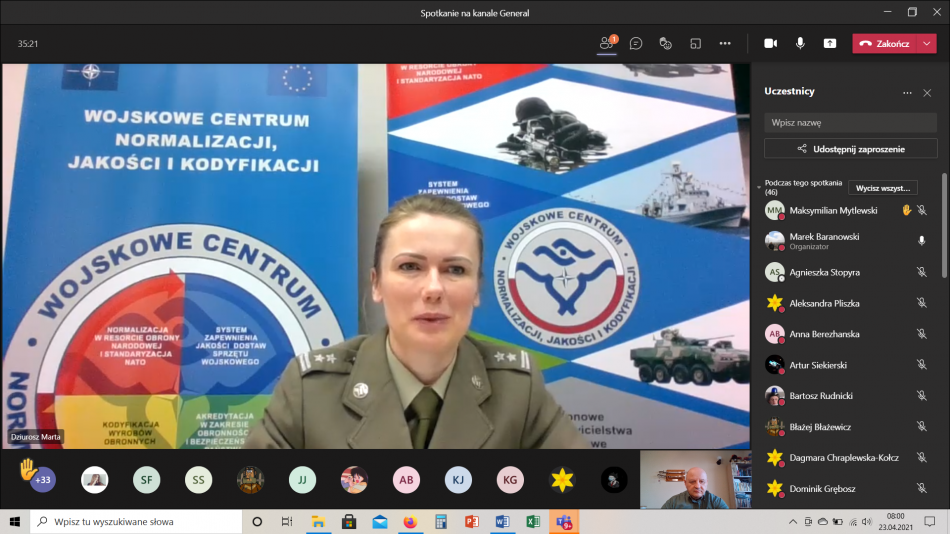Open Task View on the taskbar
The image size is (950, 534).
coord(287,521)
